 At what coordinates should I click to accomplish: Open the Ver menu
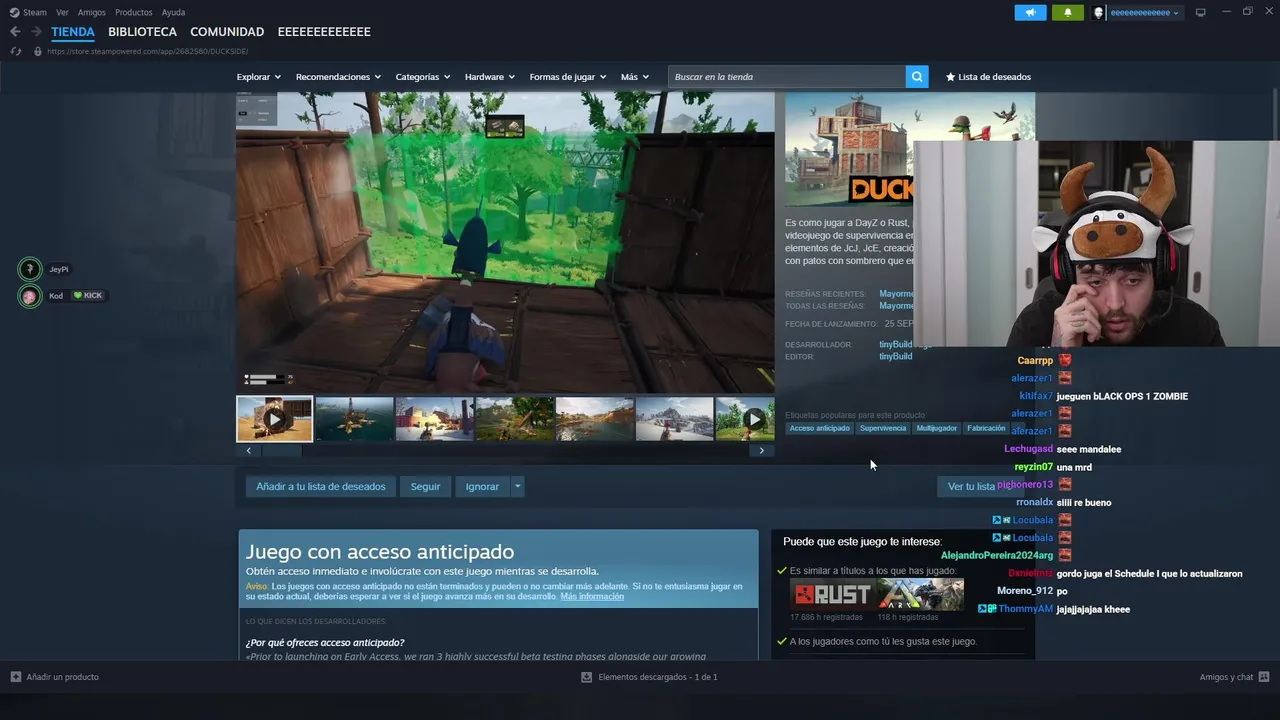[62, 12]
